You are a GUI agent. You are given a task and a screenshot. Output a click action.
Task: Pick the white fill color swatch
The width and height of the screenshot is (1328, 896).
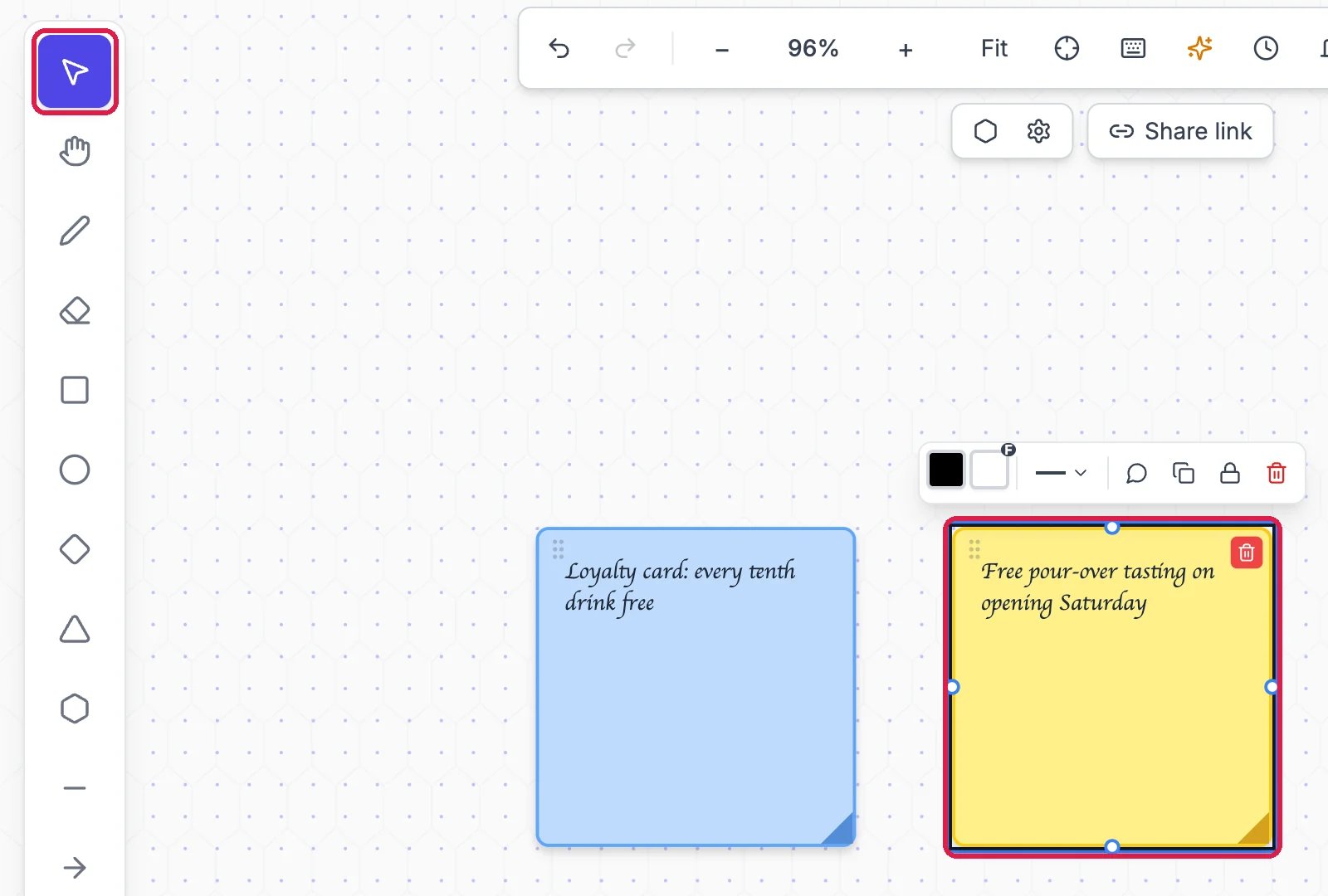click(x=989, y=470)
